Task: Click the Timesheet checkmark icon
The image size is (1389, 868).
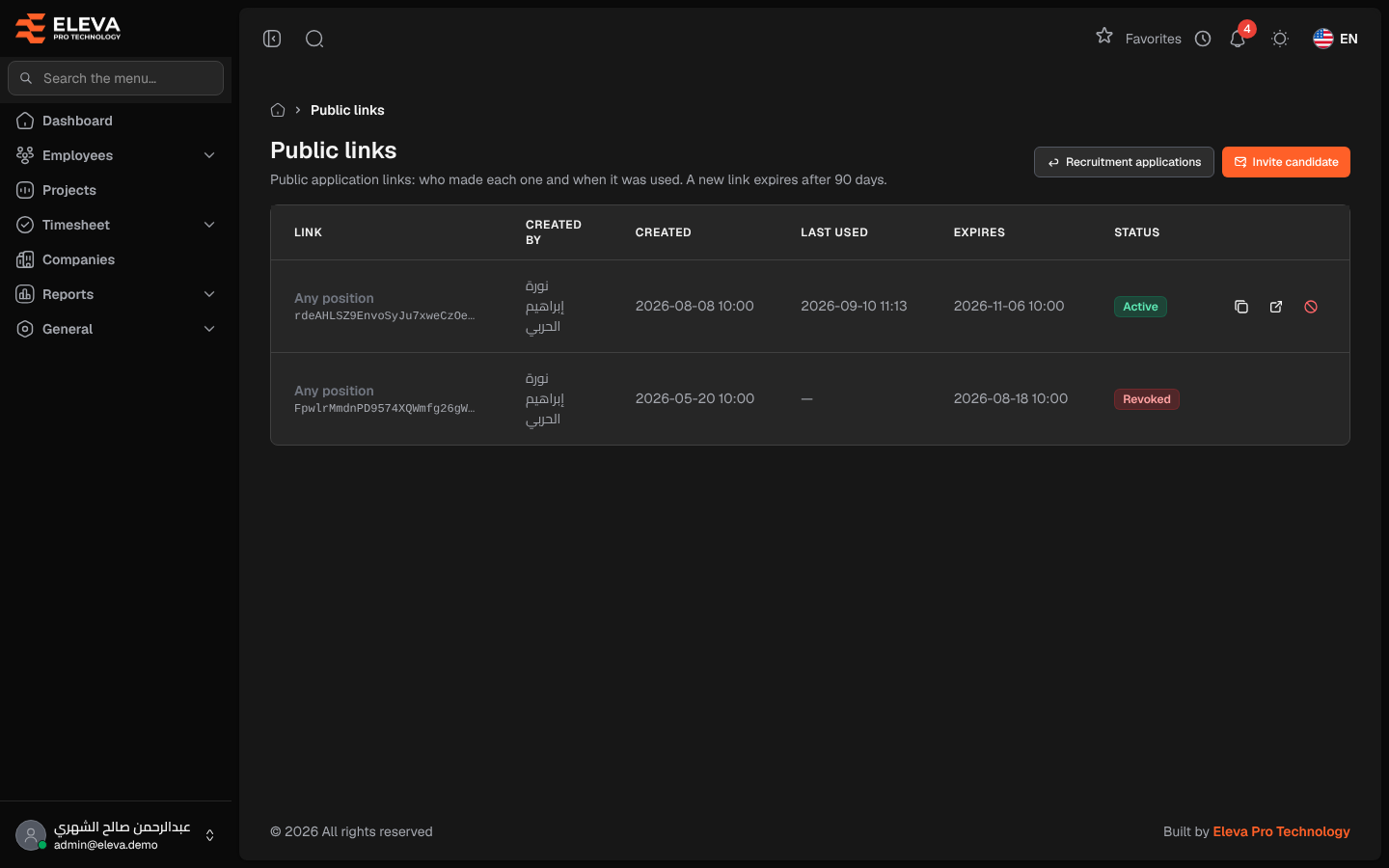Action: tap(25, 225)
